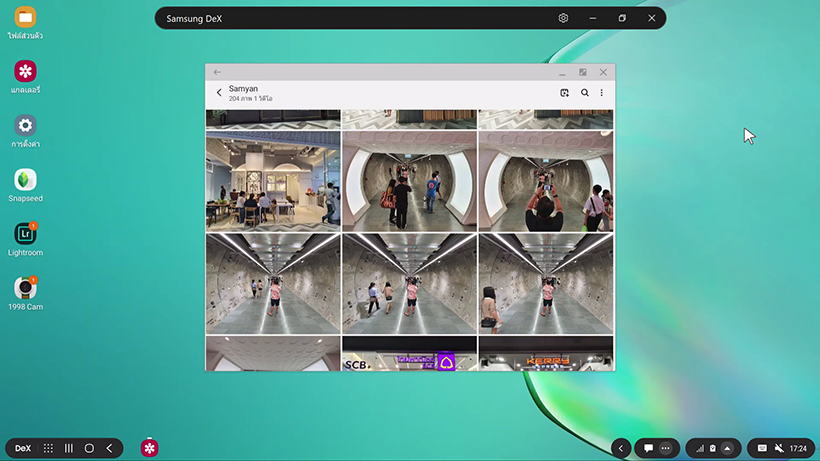Open the SCB bank storefront photo
Viewport: 820px width, 461px height.
[x=409, y=353]
